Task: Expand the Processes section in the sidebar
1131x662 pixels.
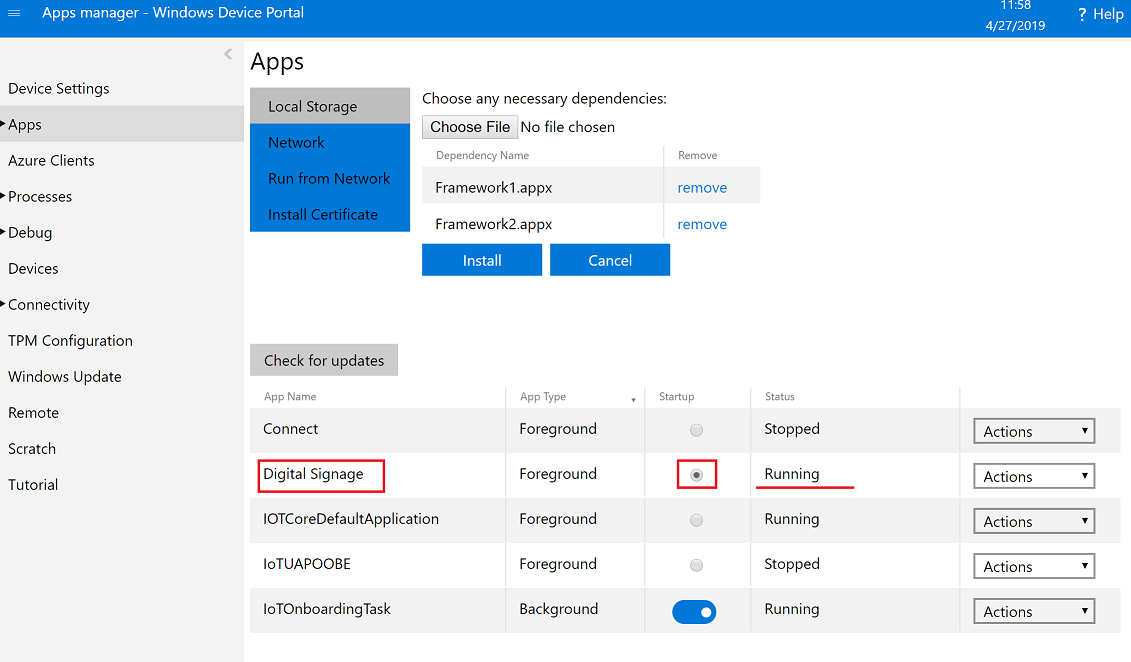Action: click(x=40, y=197)
